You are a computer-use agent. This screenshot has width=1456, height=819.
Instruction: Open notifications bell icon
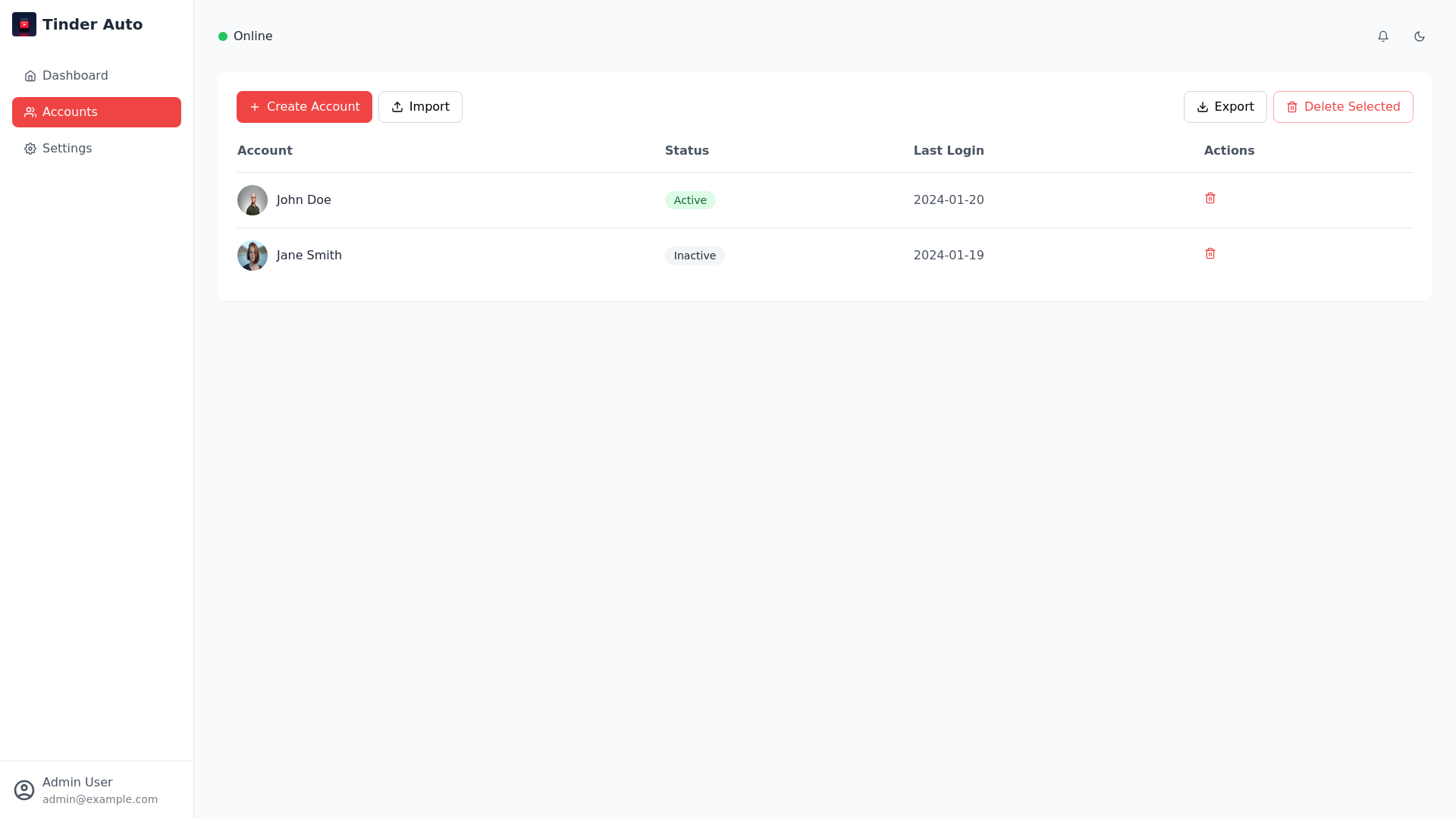click(x=1383, y=36)
